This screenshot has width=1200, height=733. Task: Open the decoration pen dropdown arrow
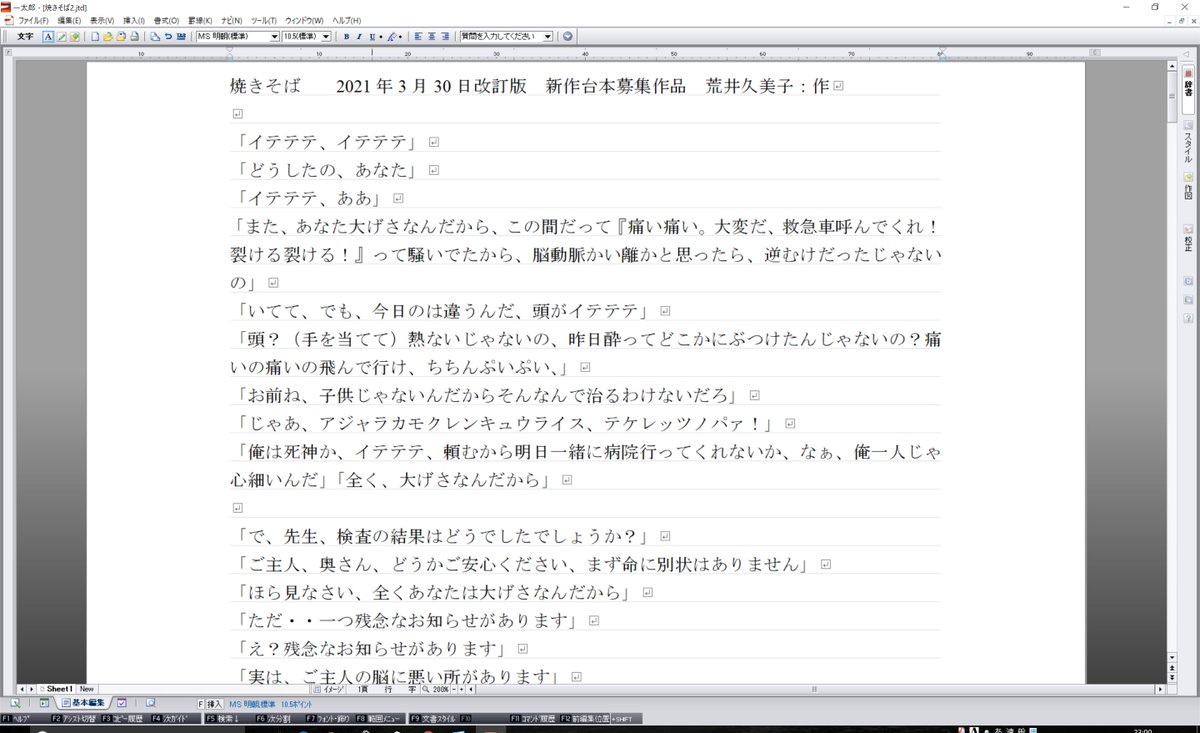click(399, 37)
